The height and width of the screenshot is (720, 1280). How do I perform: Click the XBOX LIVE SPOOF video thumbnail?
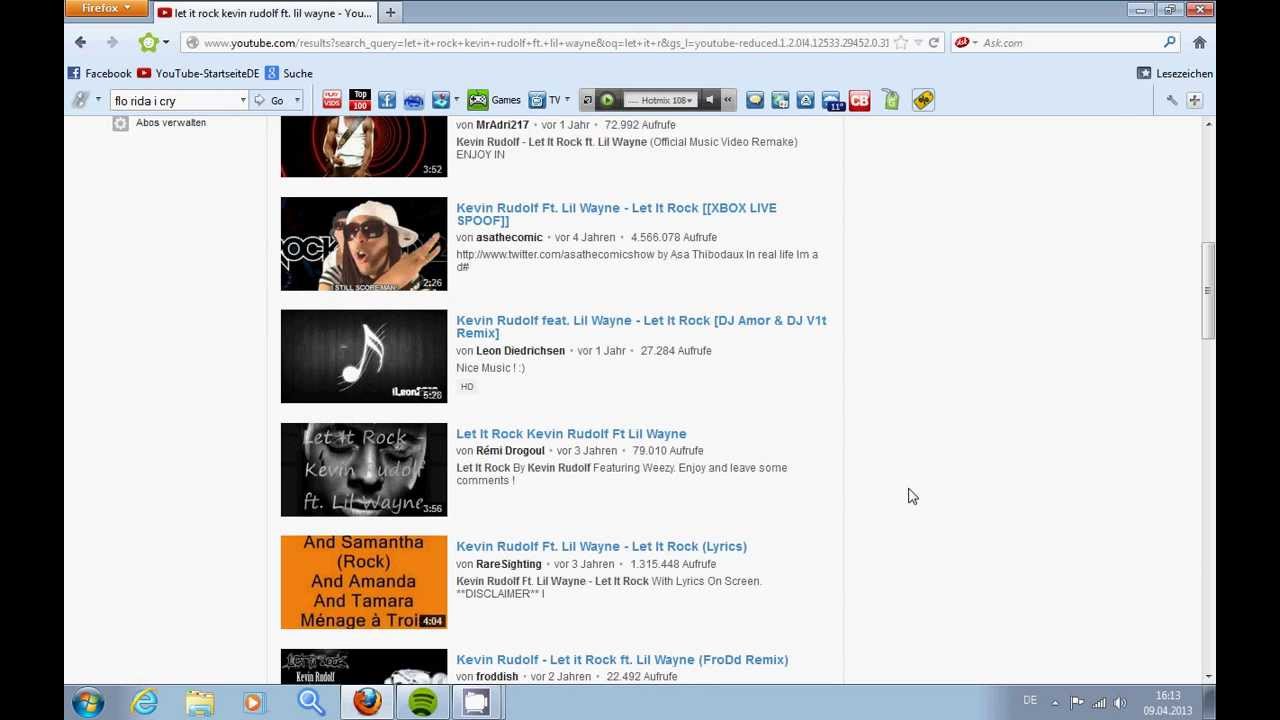pos(364,244)
